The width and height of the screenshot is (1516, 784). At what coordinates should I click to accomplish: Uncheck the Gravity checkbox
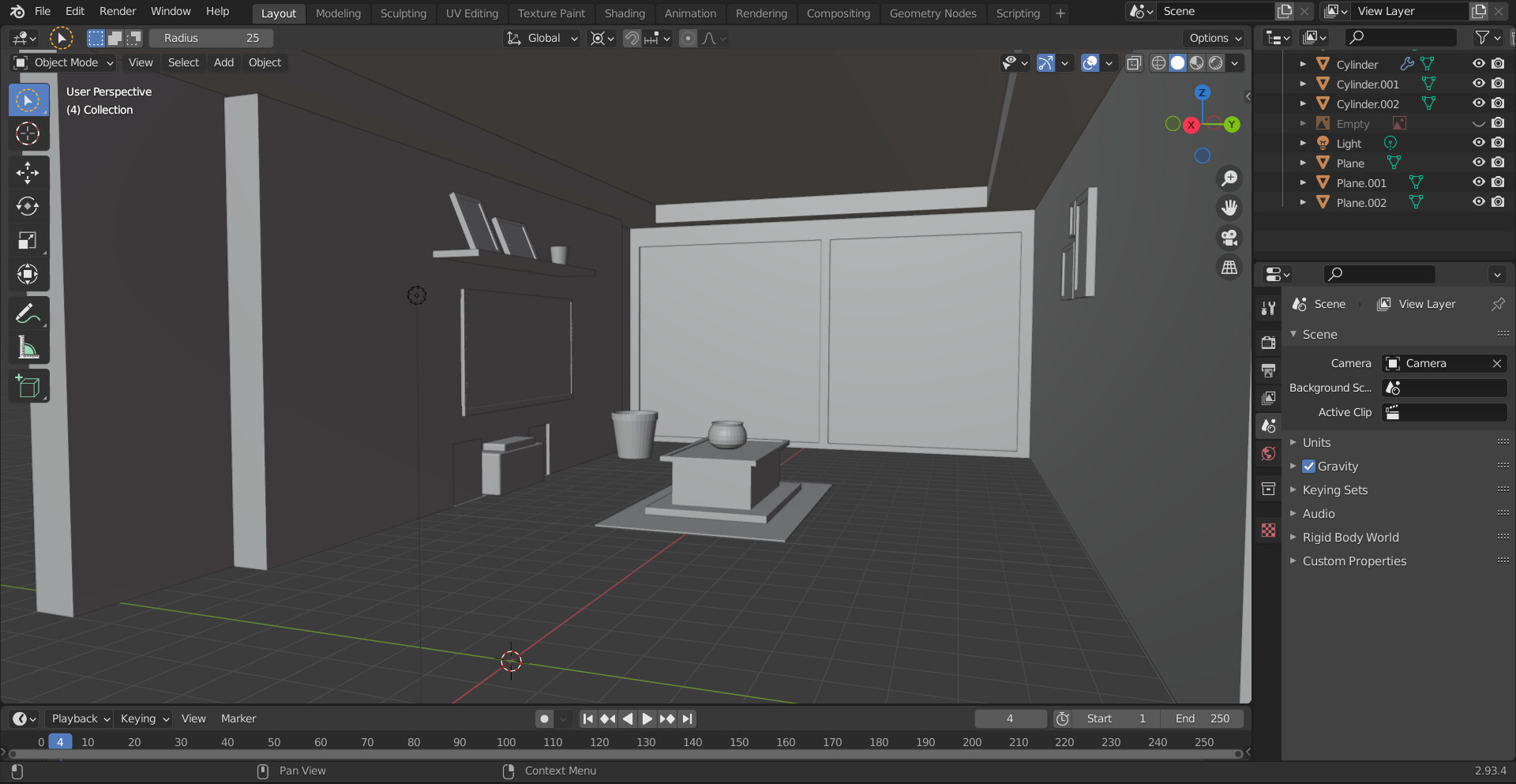pos(1308,466)
